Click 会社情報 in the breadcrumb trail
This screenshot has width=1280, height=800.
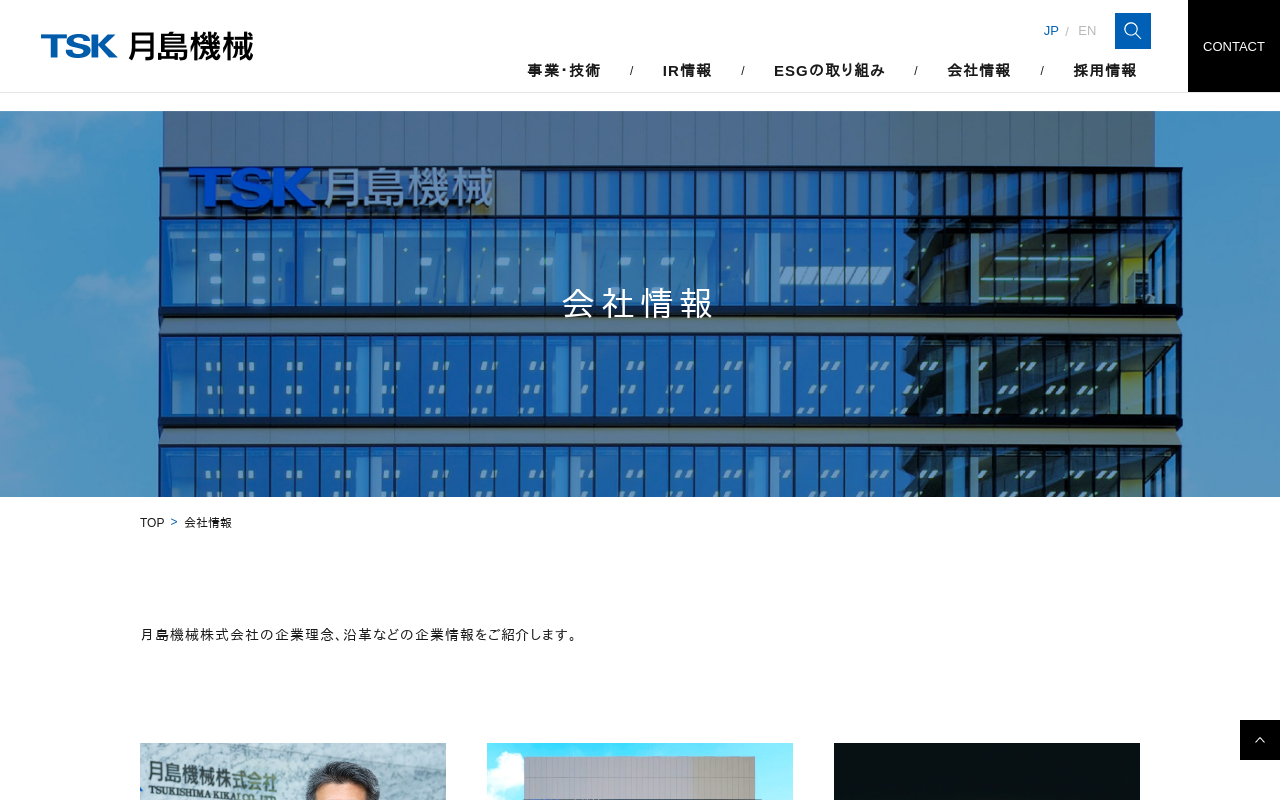[x=208, y=523]
